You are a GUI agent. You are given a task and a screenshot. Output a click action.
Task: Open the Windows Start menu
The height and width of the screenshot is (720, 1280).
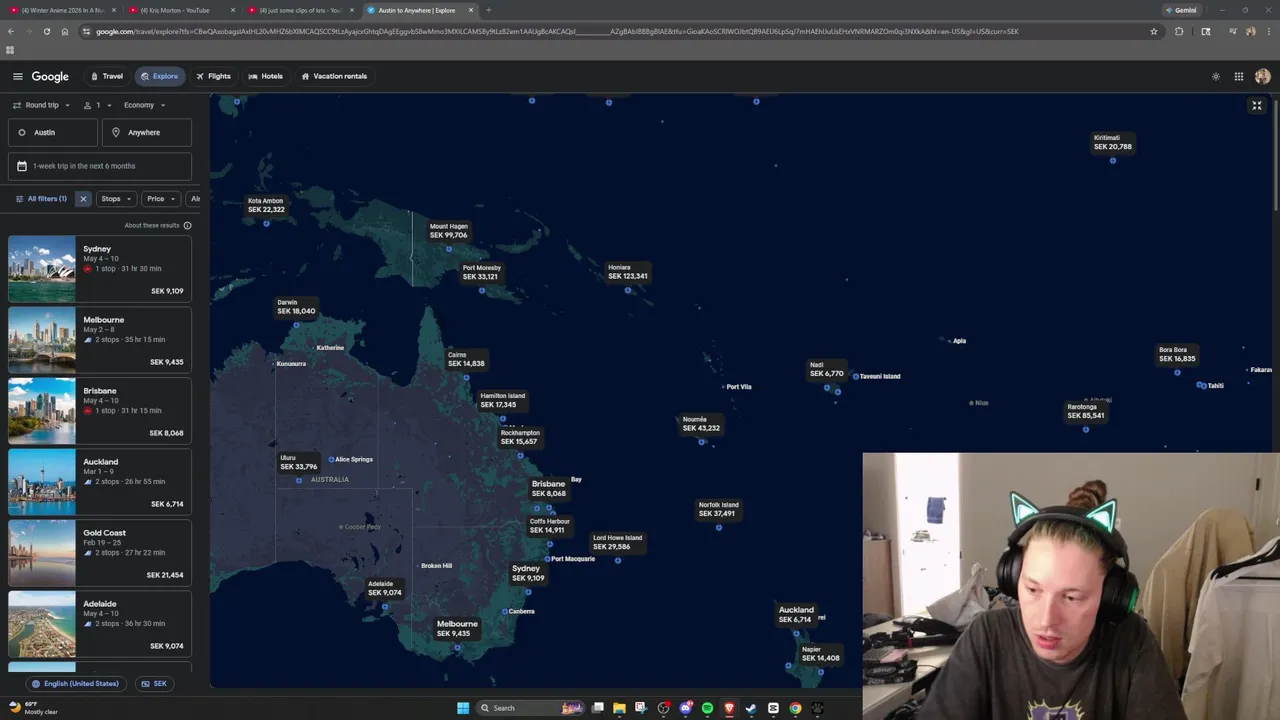pos(463,708)
